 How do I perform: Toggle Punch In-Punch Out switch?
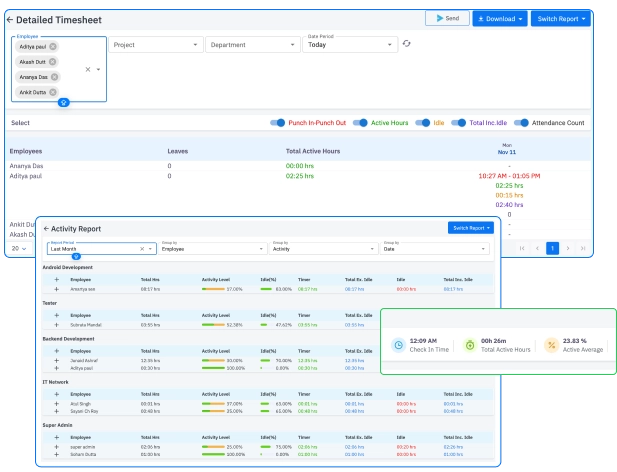[x=278, y=123]
